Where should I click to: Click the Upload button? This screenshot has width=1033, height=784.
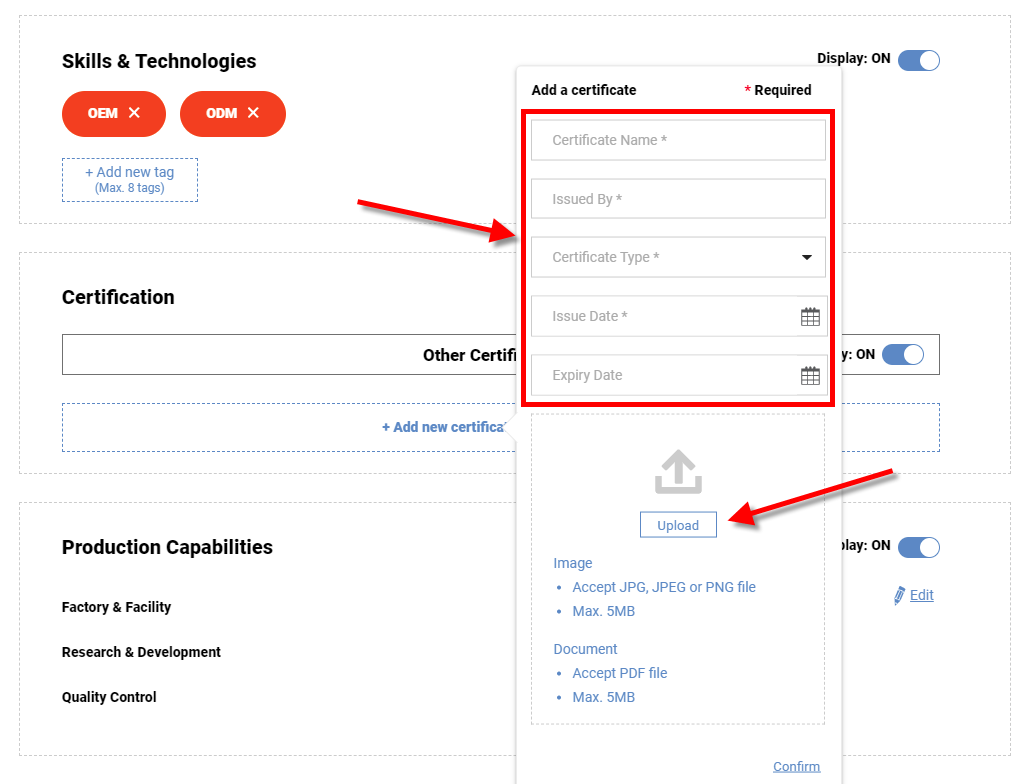(x=678, y=525)
